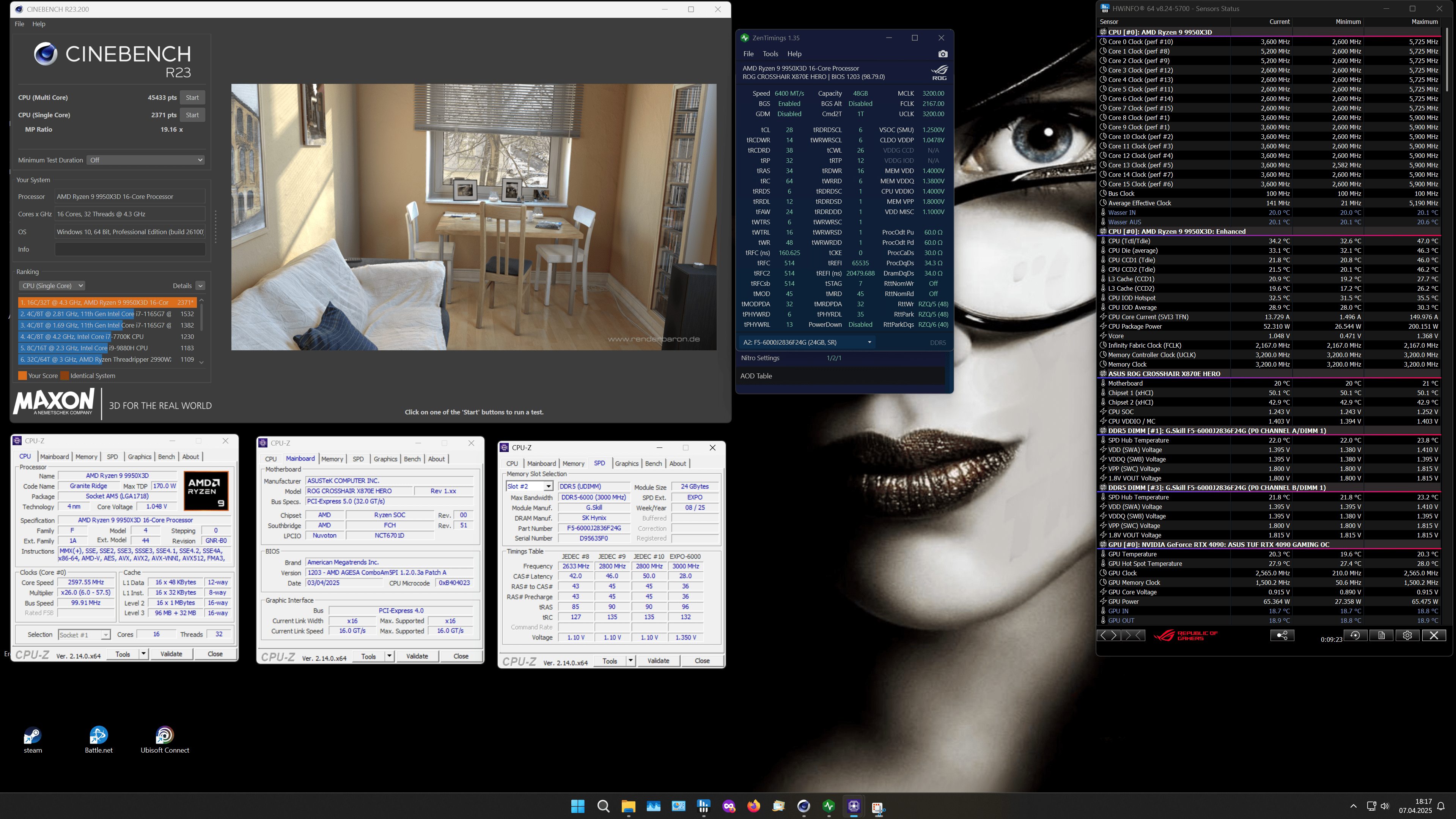Image resolution: width=1456 pixels, height=819 pixels.
Task: Open HWiNFO sensor settings gear
Action: point(1407,635)
